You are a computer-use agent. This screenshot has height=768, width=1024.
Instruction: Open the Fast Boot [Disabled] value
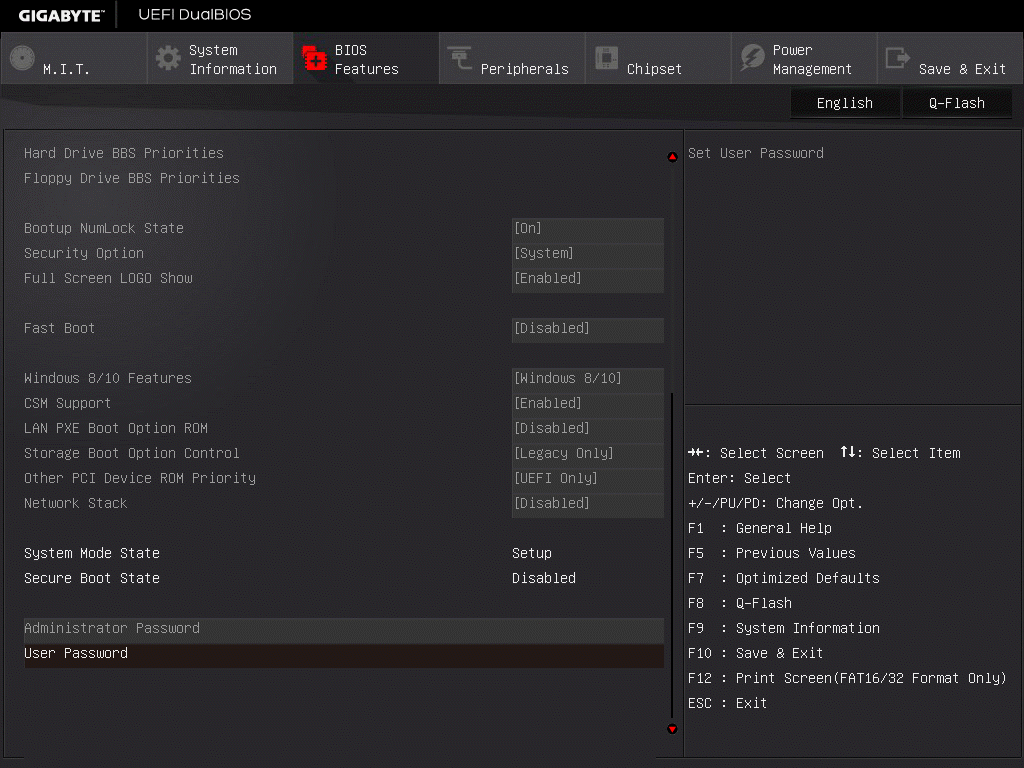tap(588, 328)
